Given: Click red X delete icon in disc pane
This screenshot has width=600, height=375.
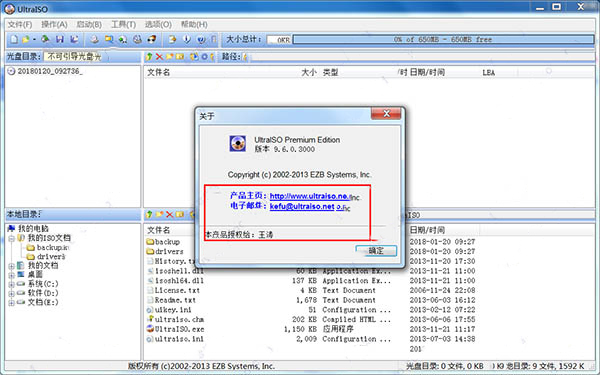Looking at the screenshot, I should 159,57.
